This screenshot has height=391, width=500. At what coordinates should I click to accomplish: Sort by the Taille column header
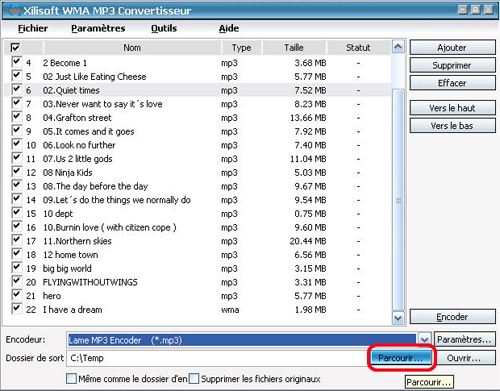click(294, 48)
